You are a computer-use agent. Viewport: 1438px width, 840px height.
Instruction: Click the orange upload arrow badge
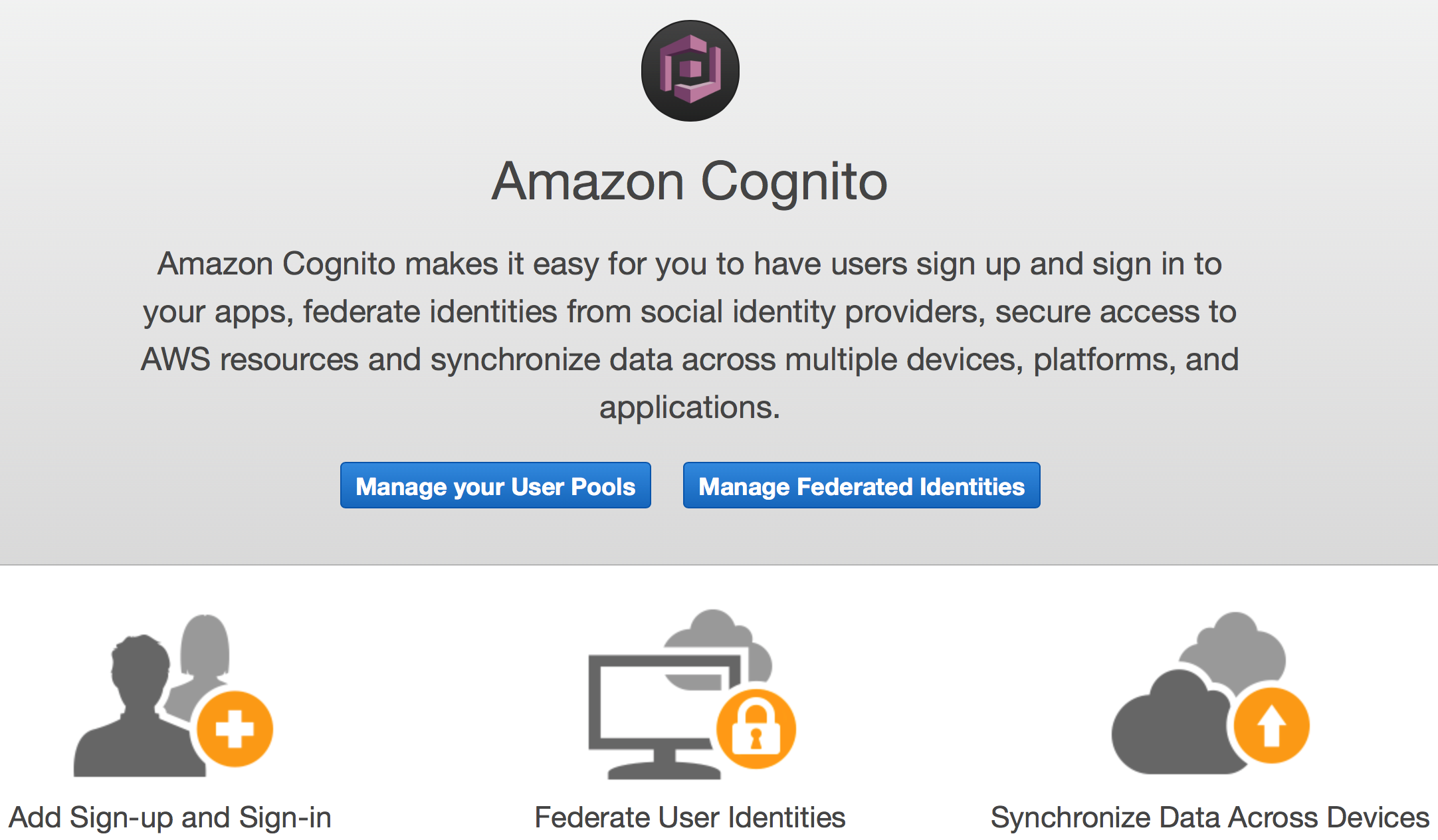coord(1271,726)
